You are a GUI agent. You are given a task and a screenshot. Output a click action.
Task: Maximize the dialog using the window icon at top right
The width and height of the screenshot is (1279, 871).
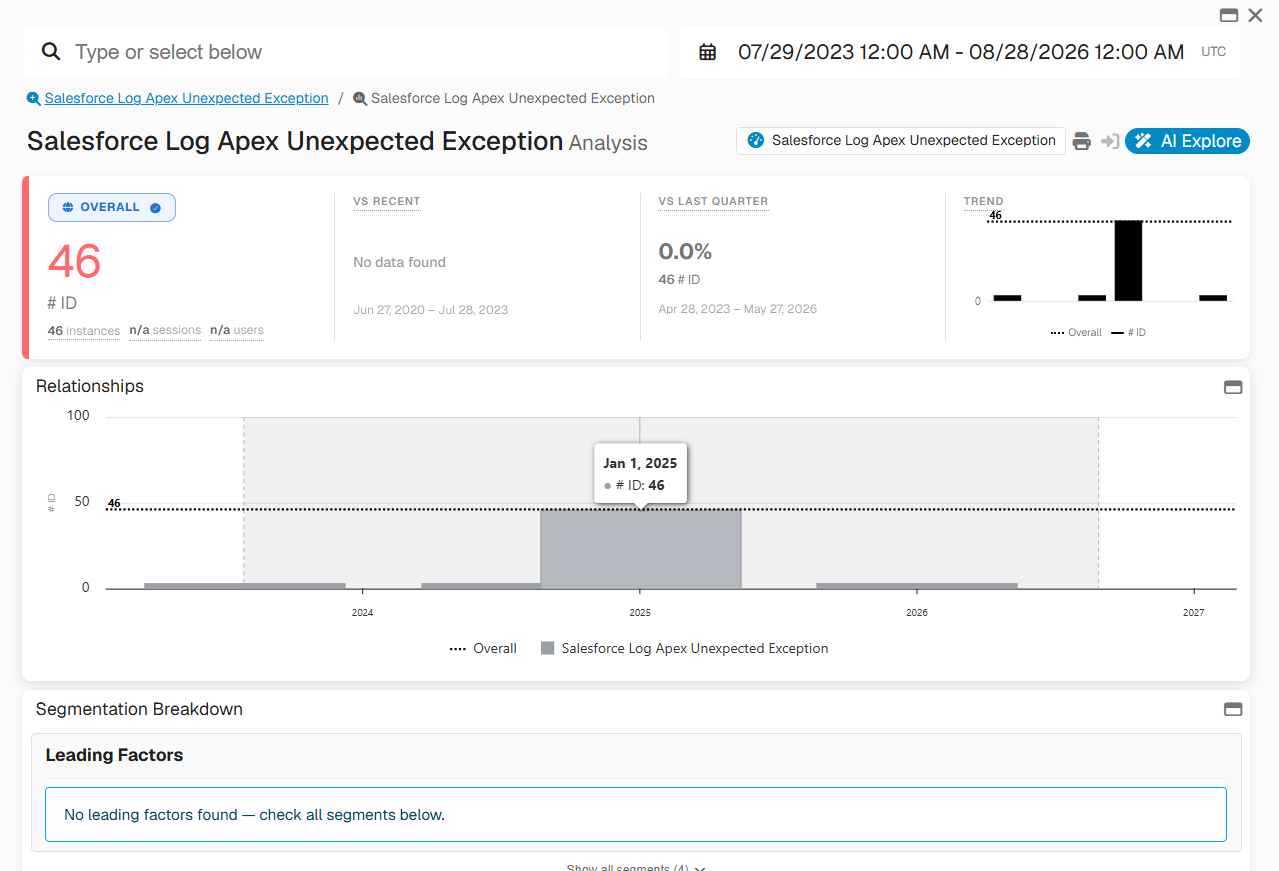coord(1229,15)
